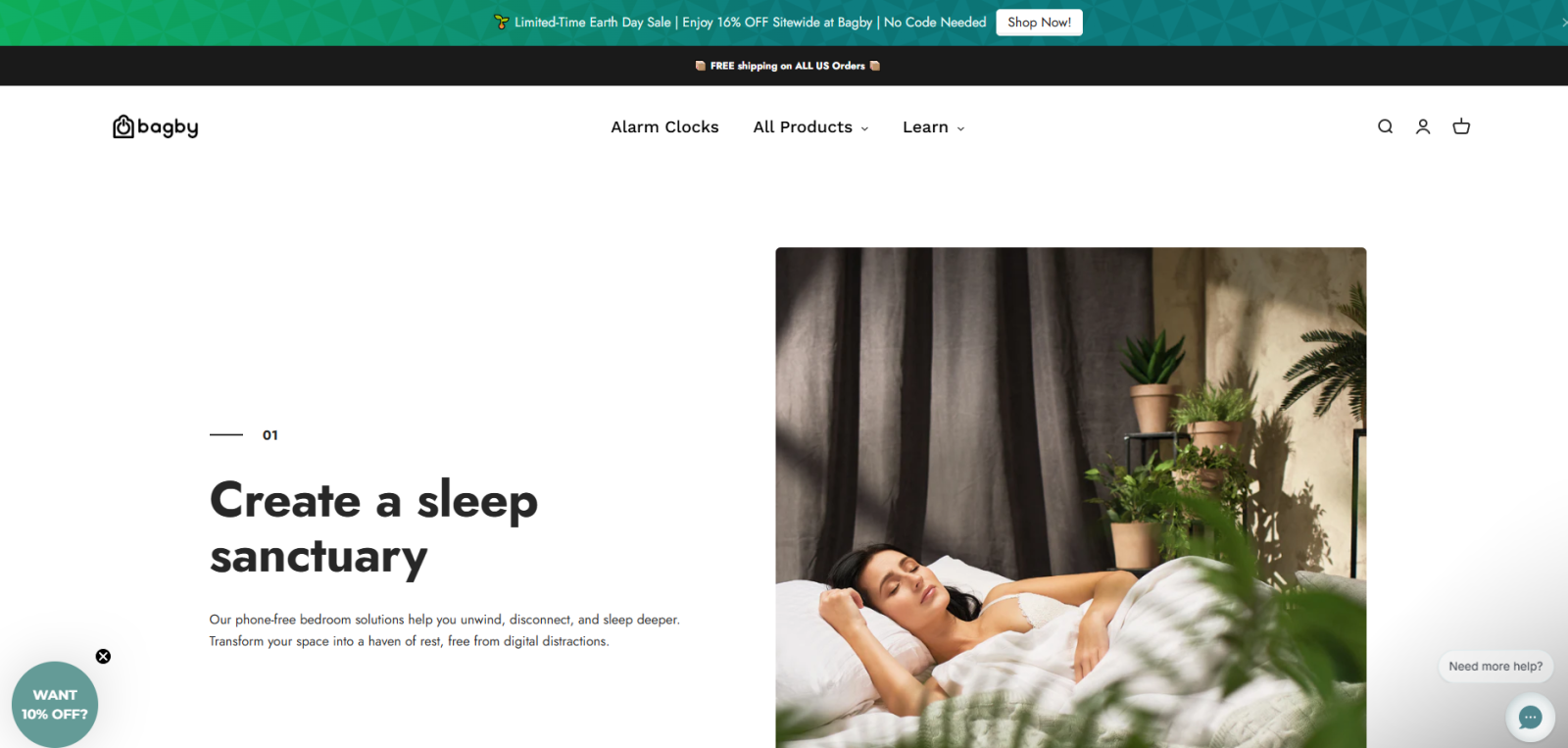Open the account profile icon

pyautogui.click(x=1423, y=126)
